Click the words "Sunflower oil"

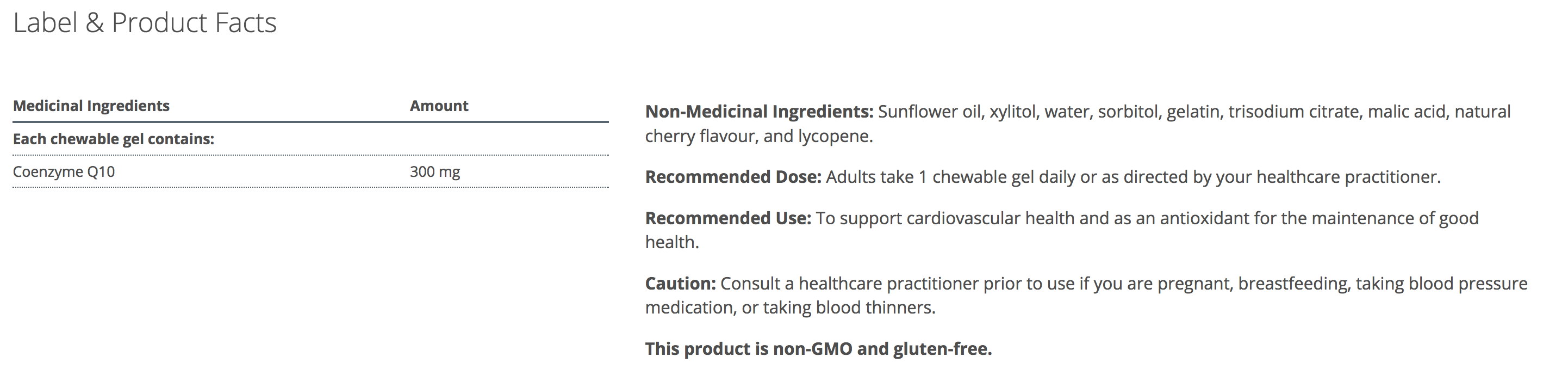[929, 112]
